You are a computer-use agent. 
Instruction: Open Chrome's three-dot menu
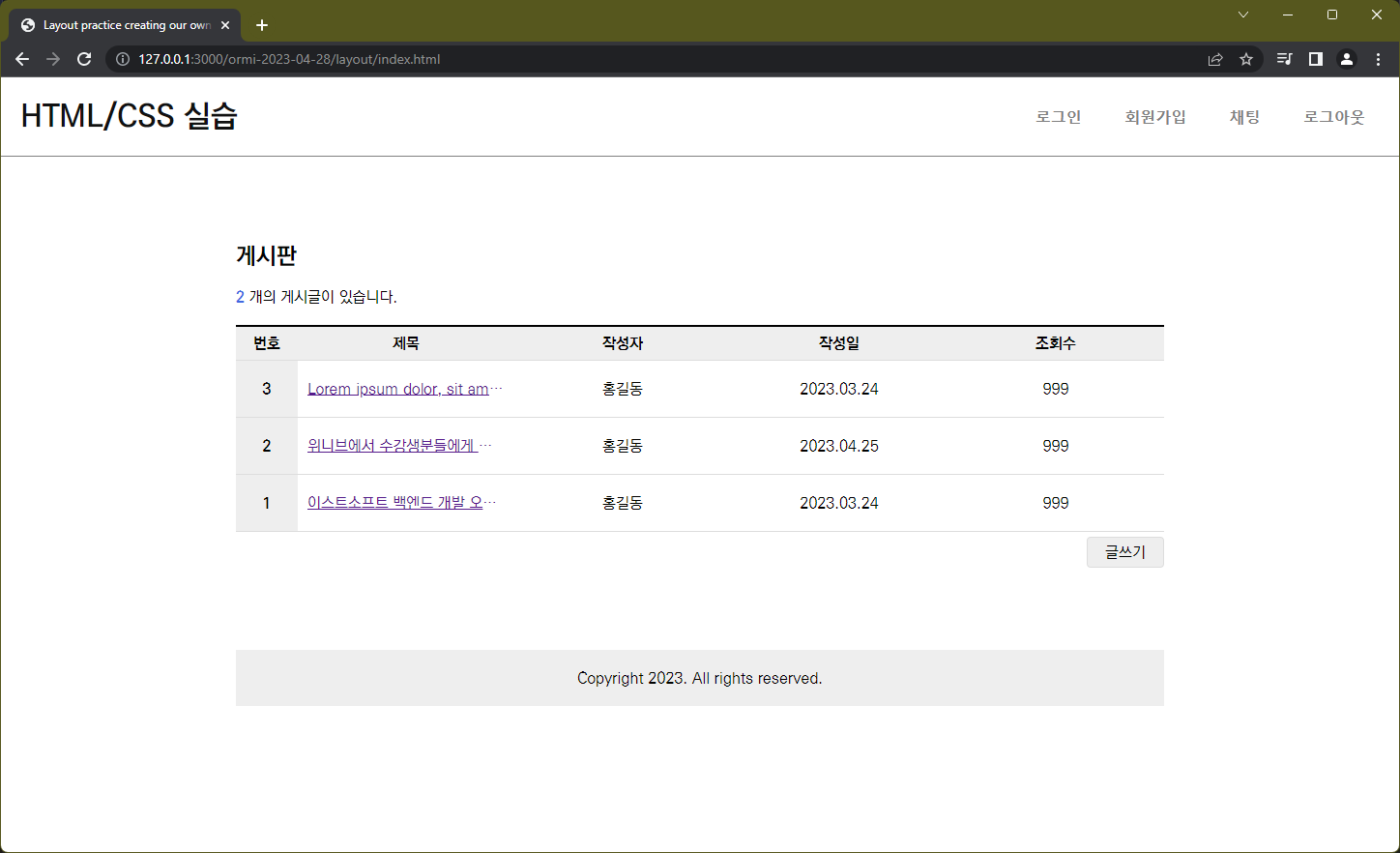tap(1378, 59)
